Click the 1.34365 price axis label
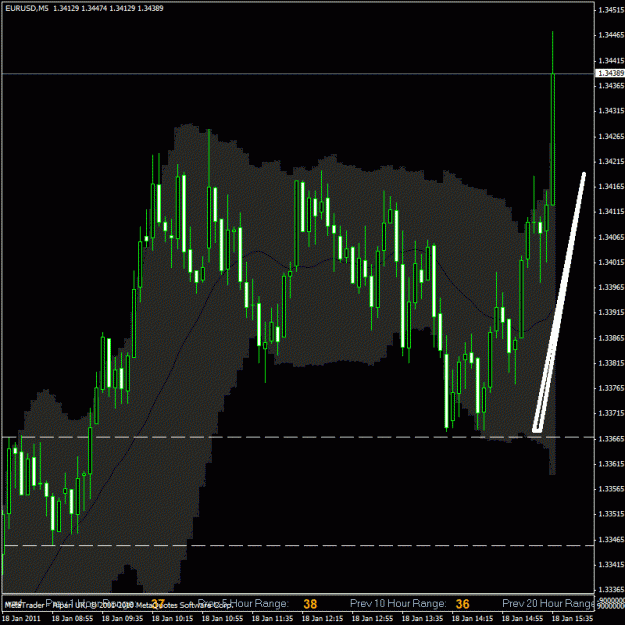625x625 pixels. tap(611, 86)
